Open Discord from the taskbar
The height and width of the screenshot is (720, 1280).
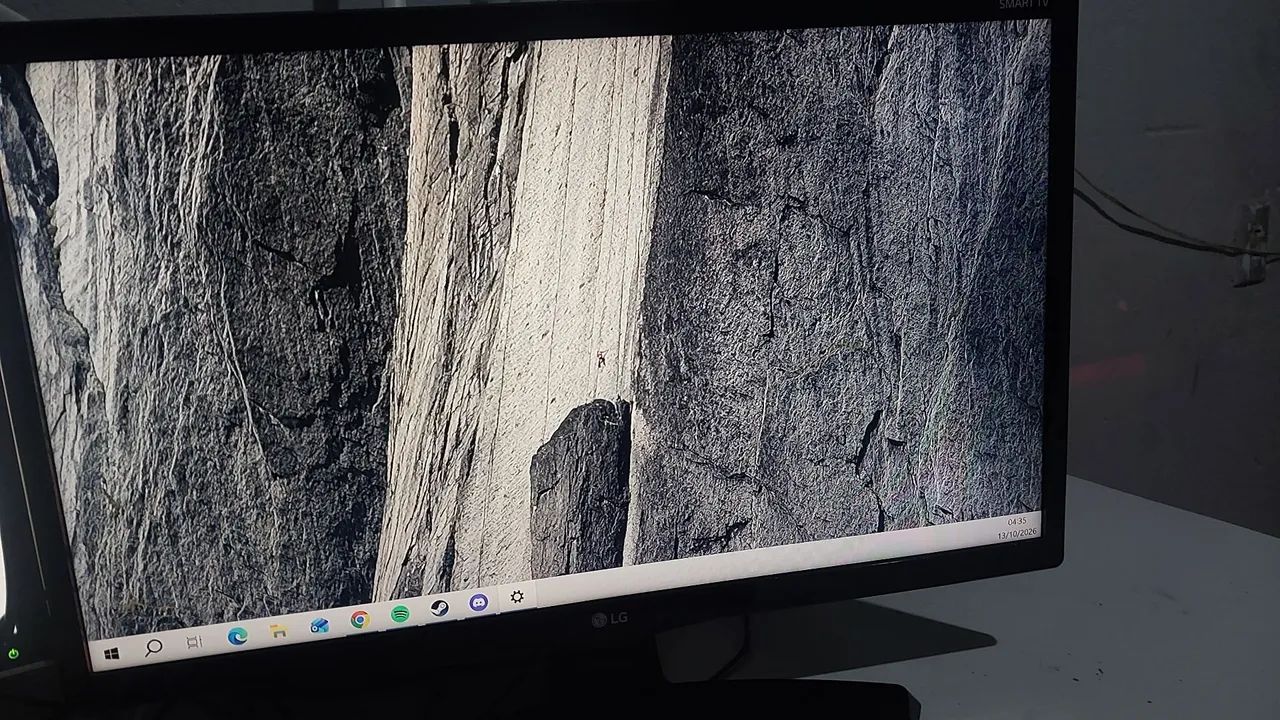pyautogui.click(x=478, y=603)
